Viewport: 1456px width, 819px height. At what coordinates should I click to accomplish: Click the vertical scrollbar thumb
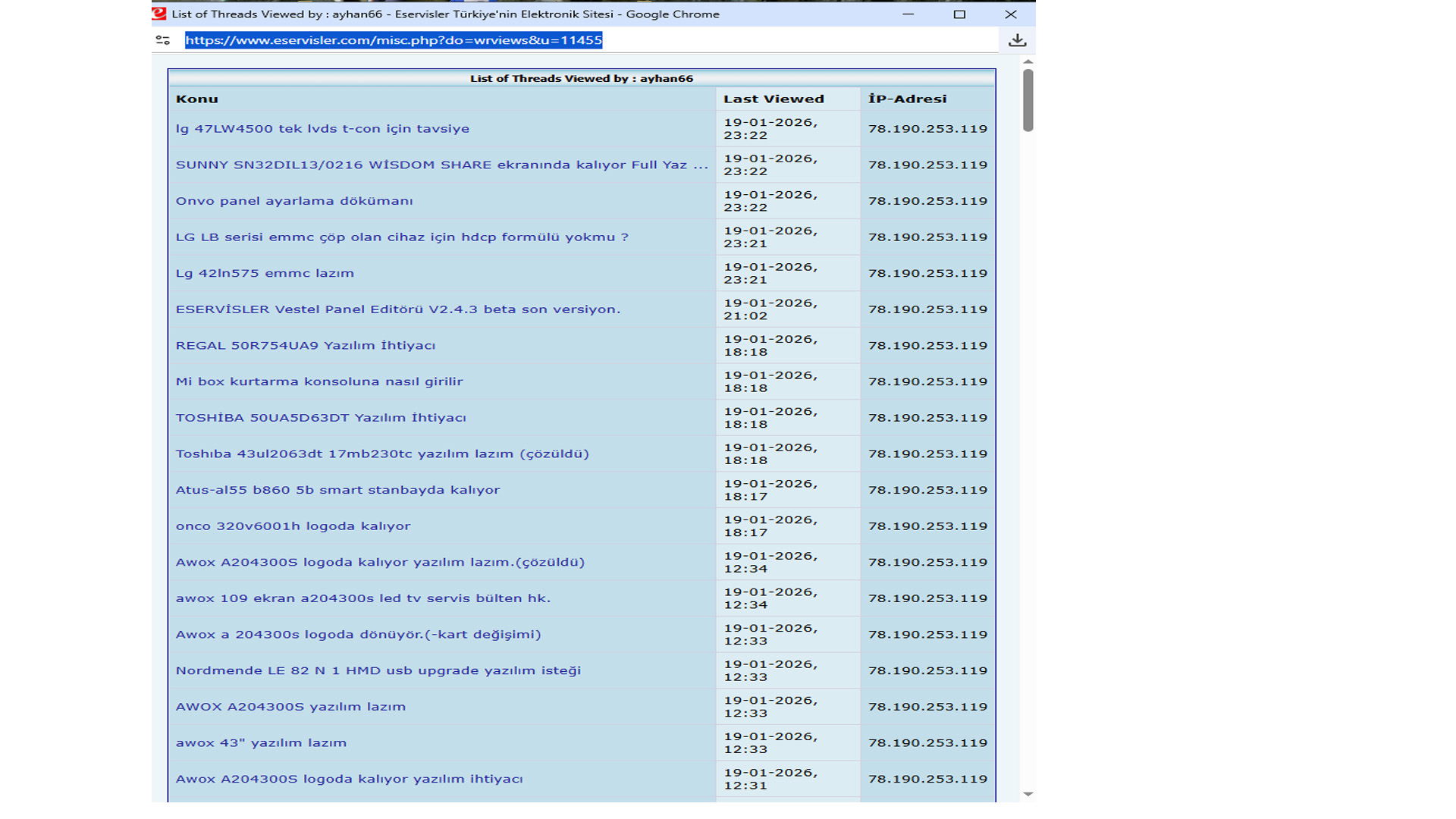(1028, 100)
